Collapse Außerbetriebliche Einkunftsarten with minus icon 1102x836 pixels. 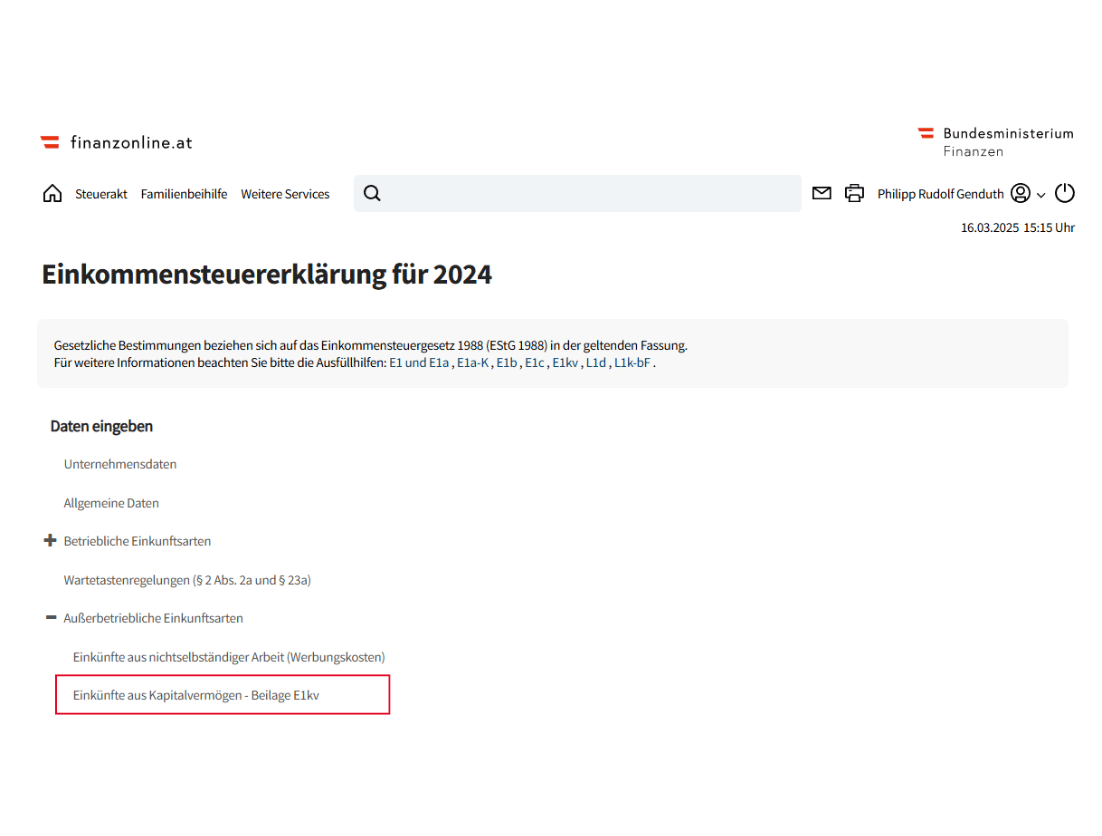coord(51,618)
